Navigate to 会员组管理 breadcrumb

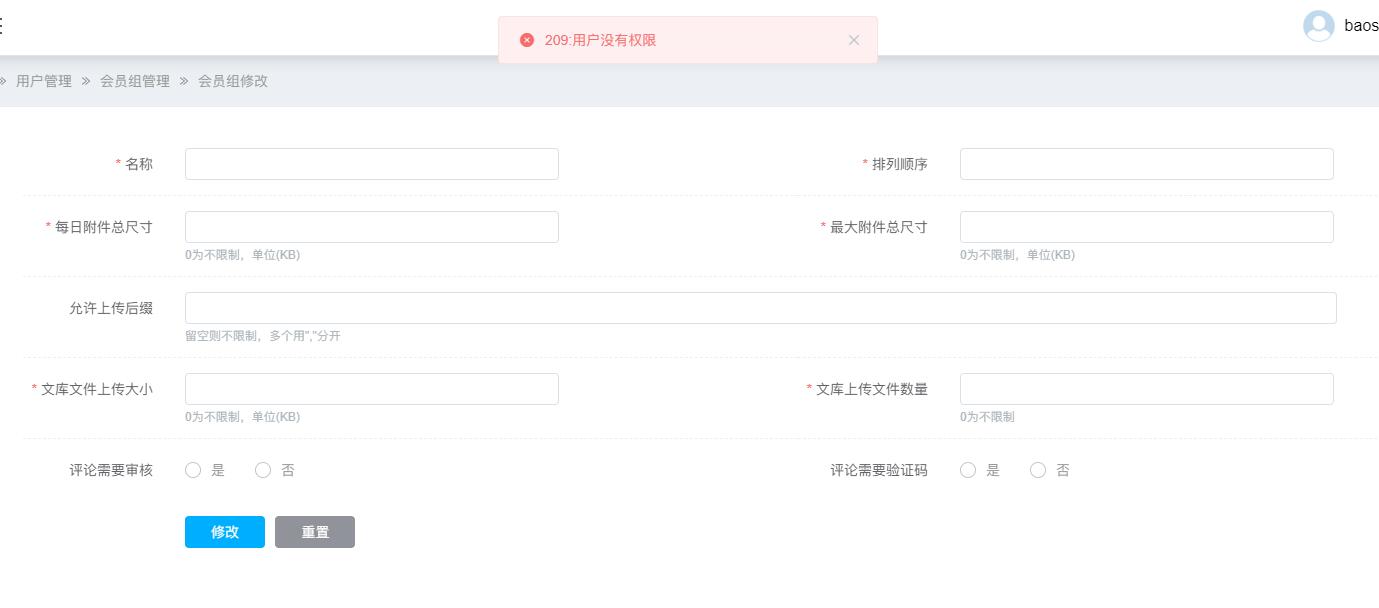pos(135,81)
